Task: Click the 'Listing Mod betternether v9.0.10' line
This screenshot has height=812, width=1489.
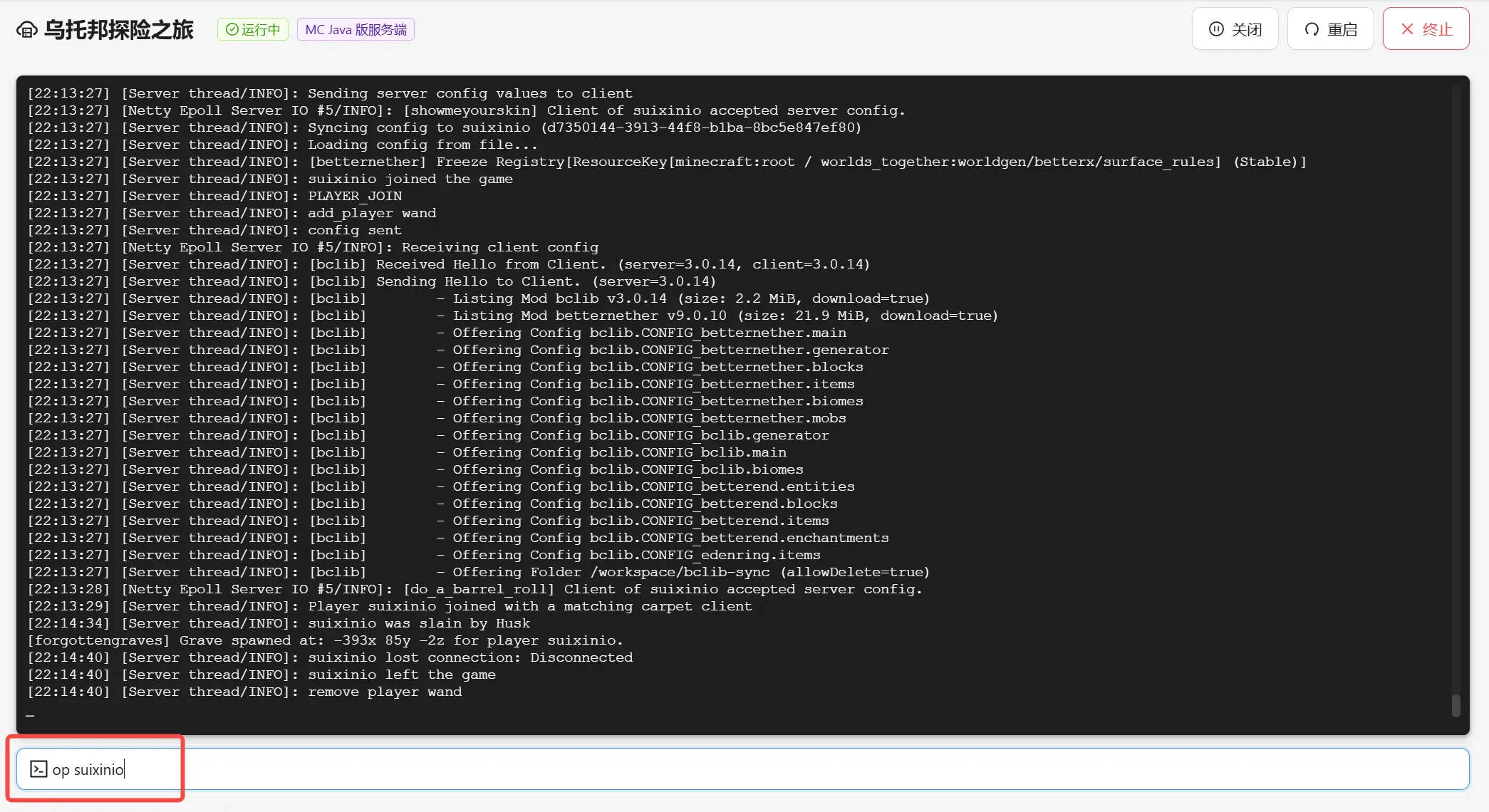Action: [x=513, y=316]
